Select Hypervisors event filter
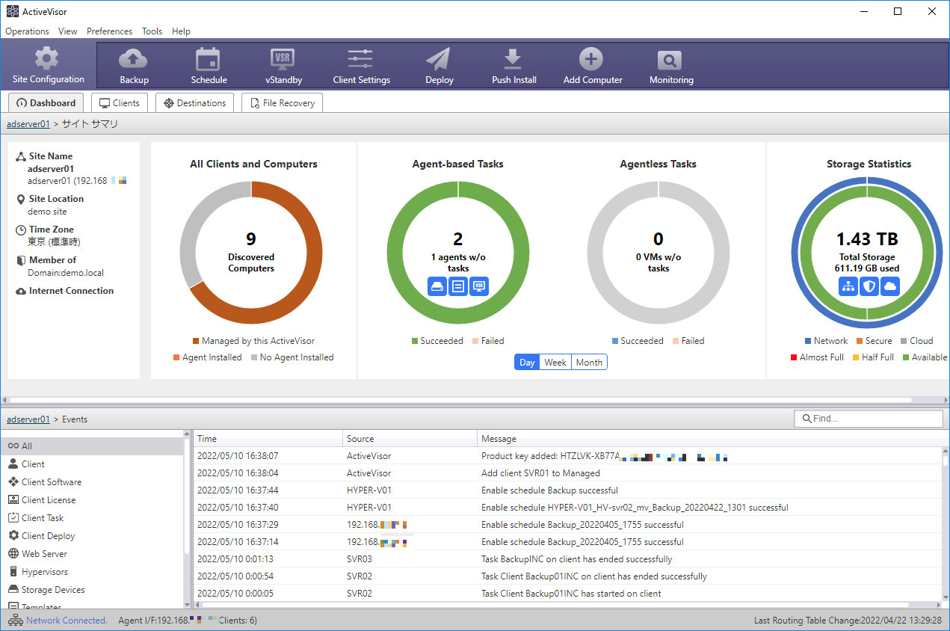 (93, 572)
